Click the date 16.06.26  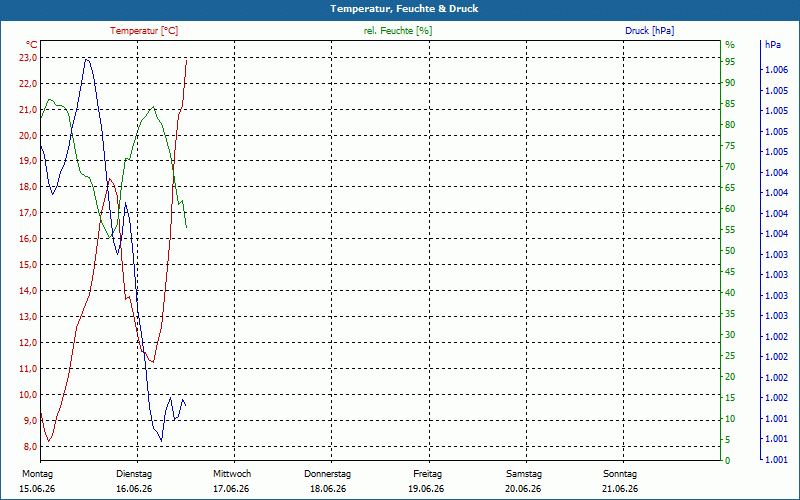point(134,489)
